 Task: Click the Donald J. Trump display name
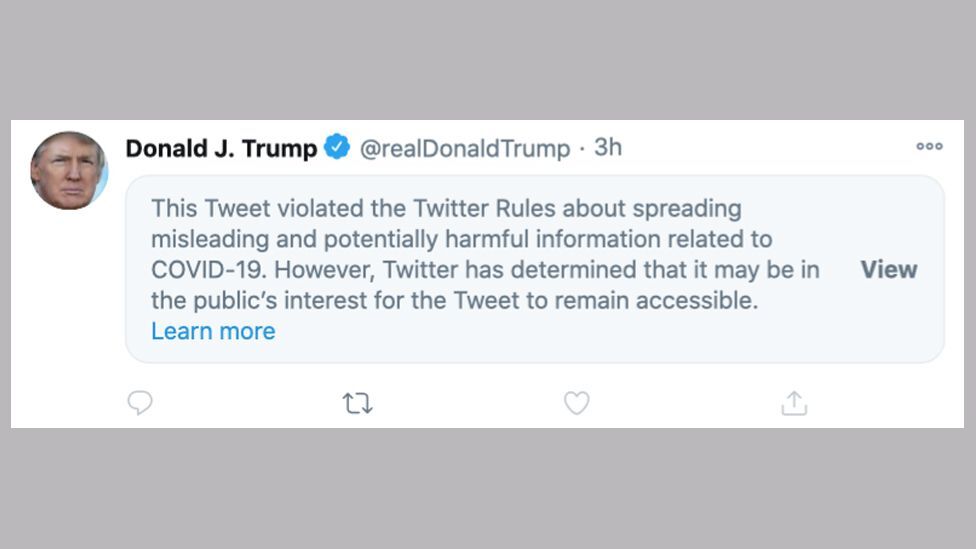click(x=221, y=148)
